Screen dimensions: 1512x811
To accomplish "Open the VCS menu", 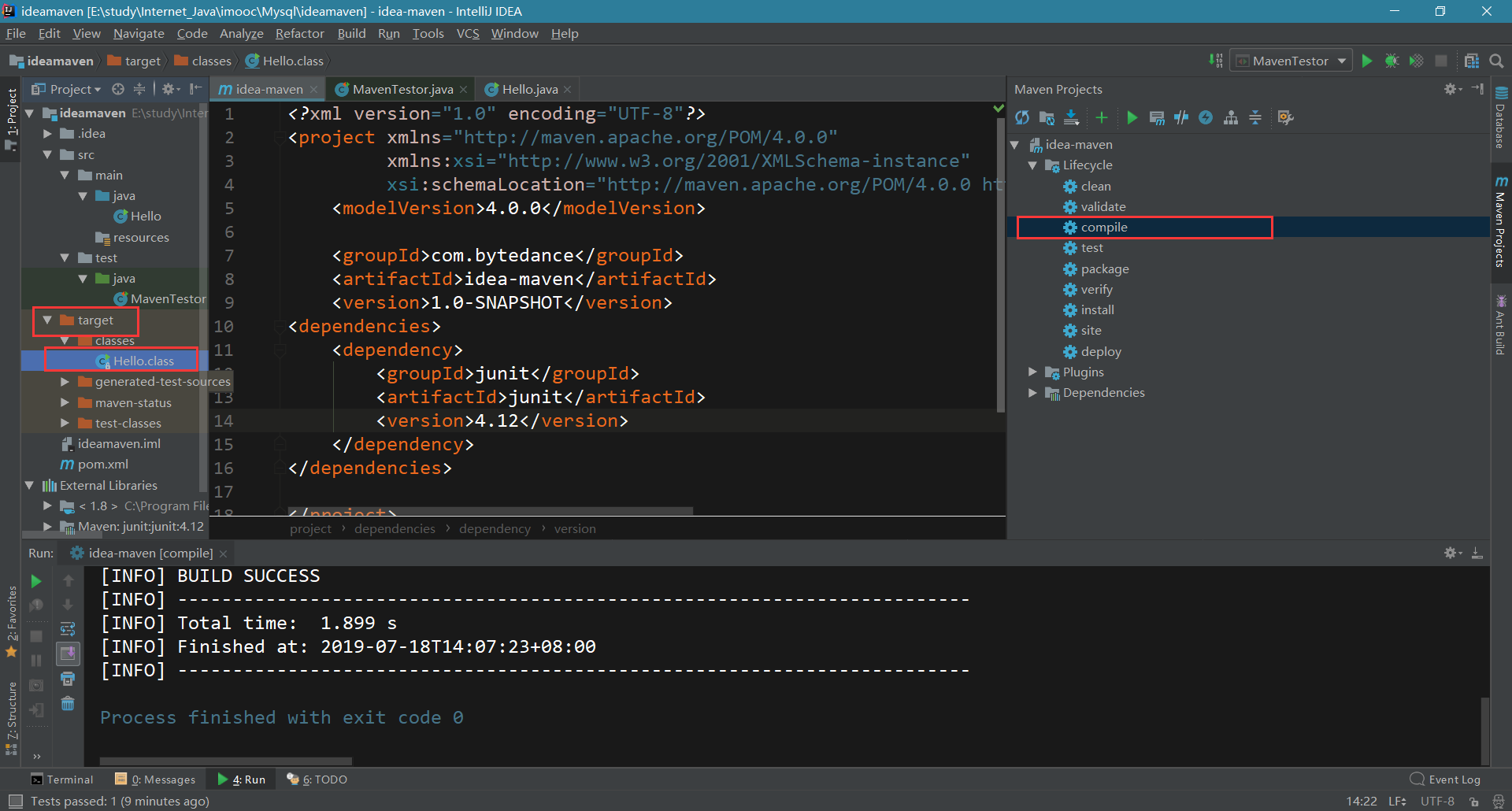I will [468, 33].
